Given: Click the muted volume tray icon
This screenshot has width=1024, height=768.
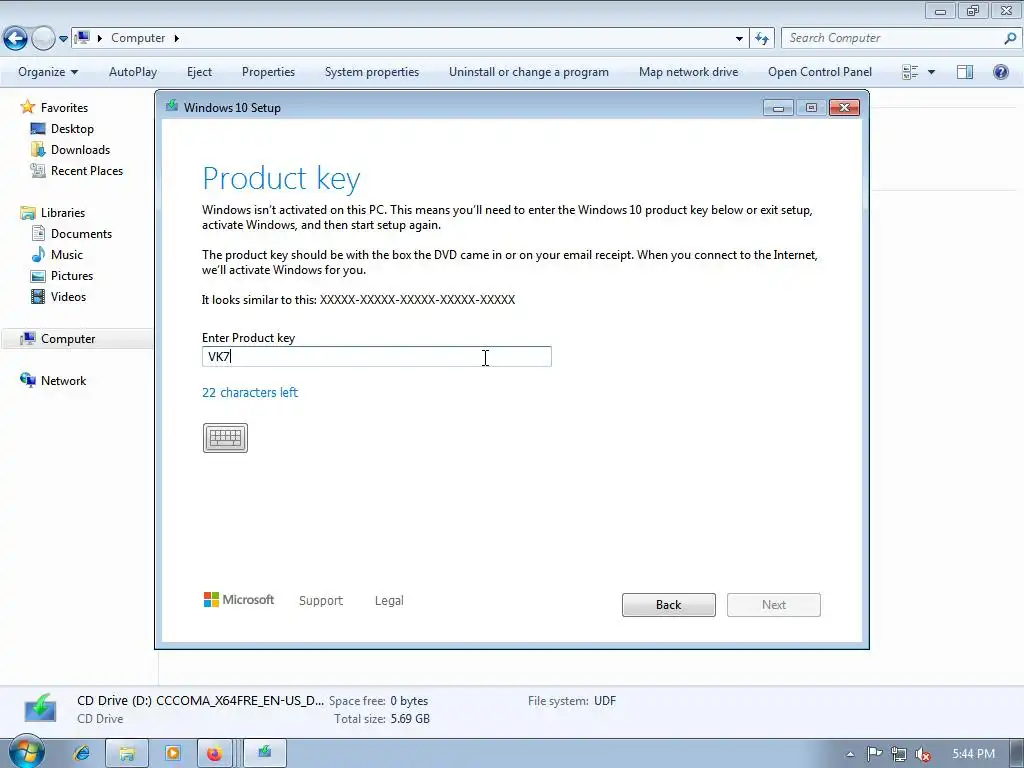Looking at the screenshot, I should 922,754.
